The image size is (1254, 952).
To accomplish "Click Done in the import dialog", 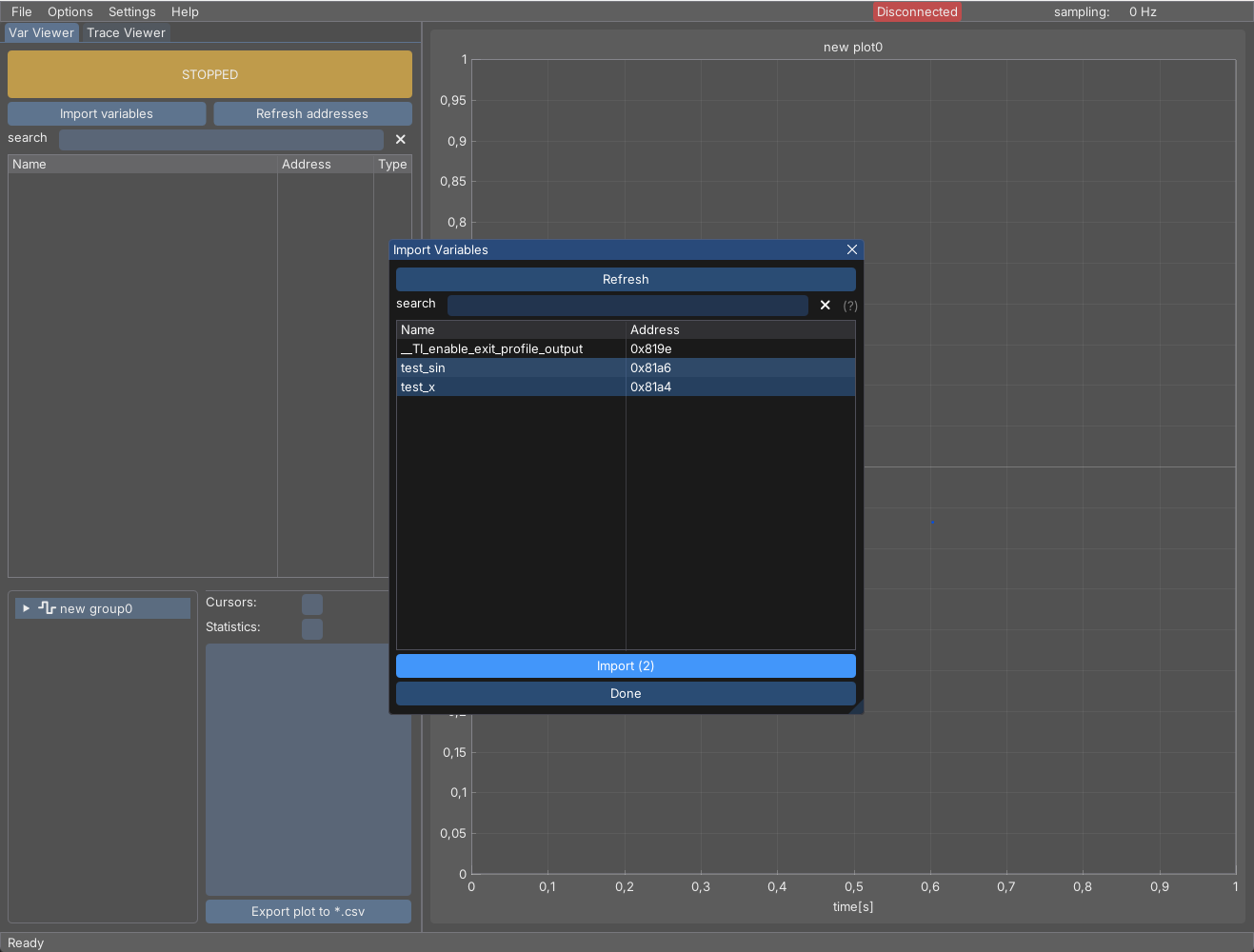I will [x=626, y=693].
